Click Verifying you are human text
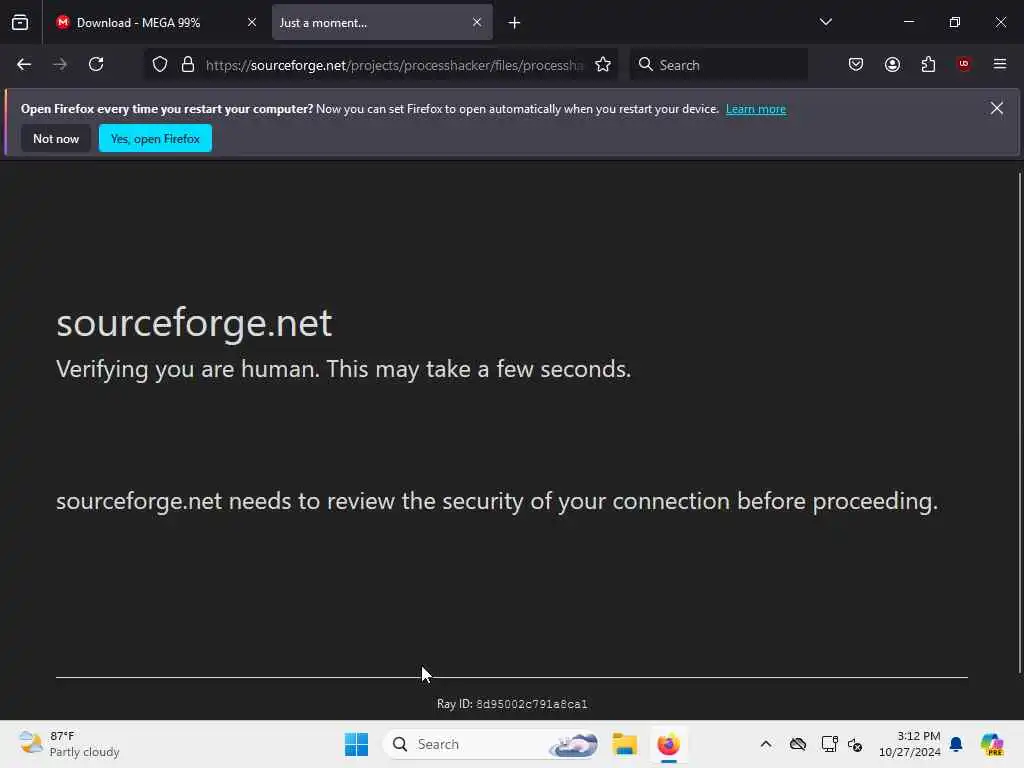The image size is (1024, 768). click(x=344, y=370)
